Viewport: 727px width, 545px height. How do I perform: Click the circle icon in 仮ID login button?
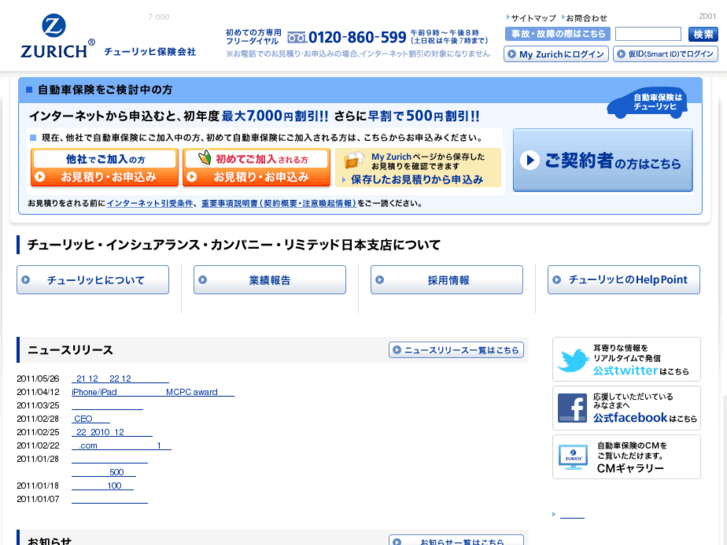click(621, 54)
